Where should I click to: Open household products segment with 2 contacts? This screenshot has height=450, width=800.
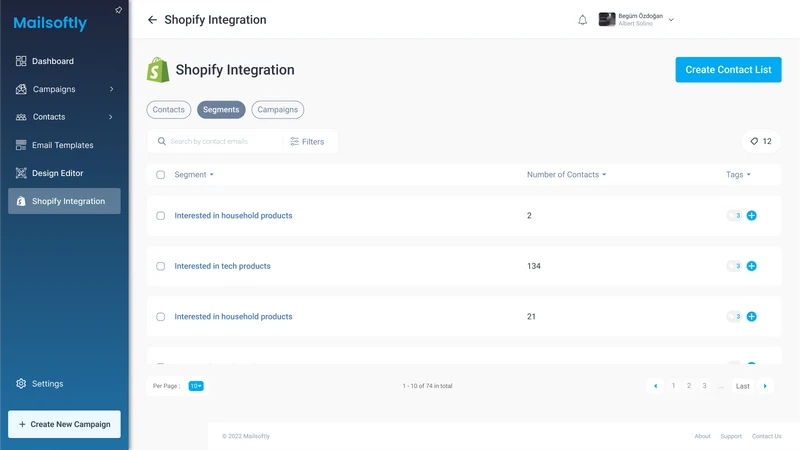tap(233, 216)
